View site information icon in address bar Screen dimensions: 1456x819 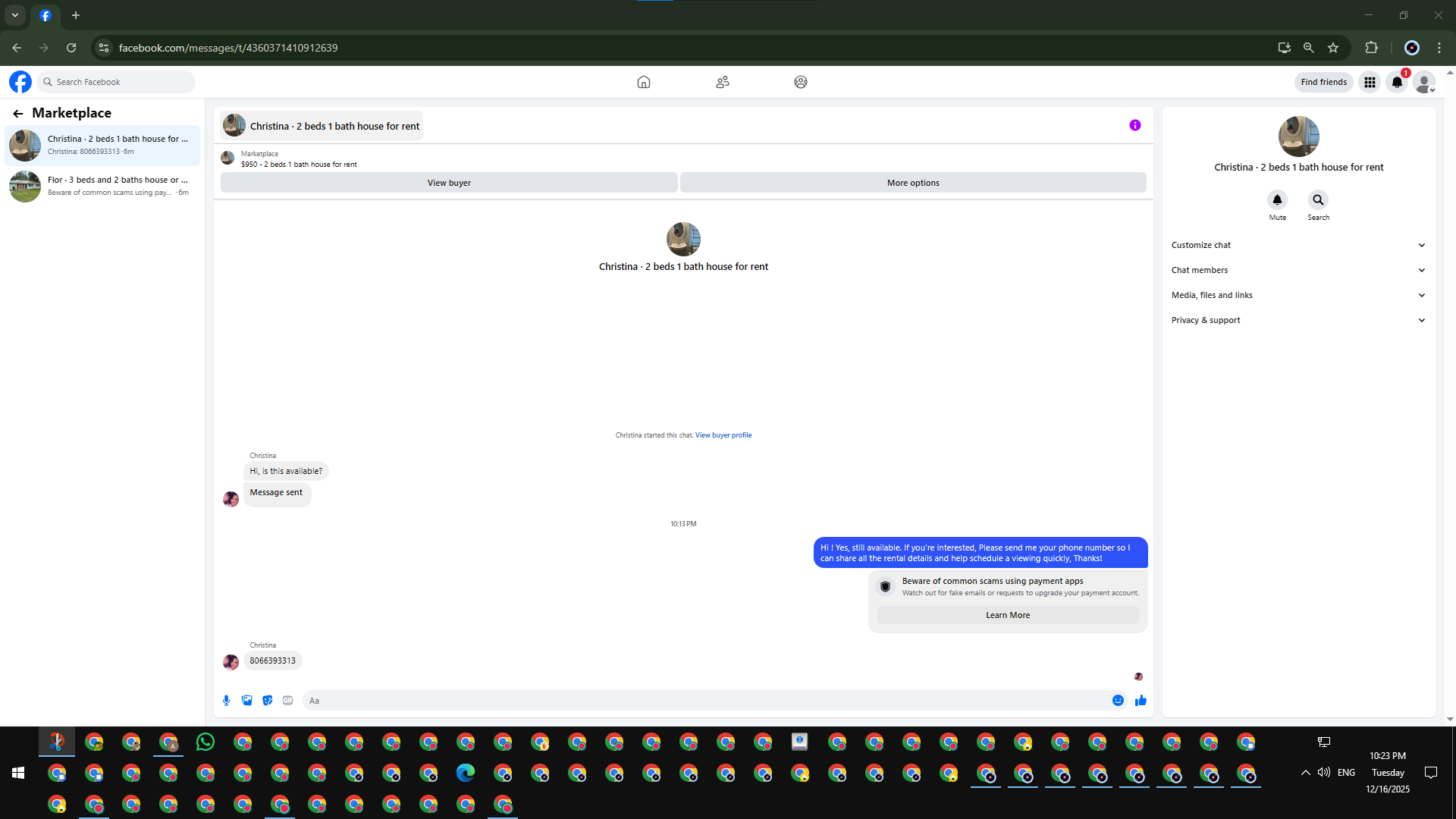click(x=104, y=48)
